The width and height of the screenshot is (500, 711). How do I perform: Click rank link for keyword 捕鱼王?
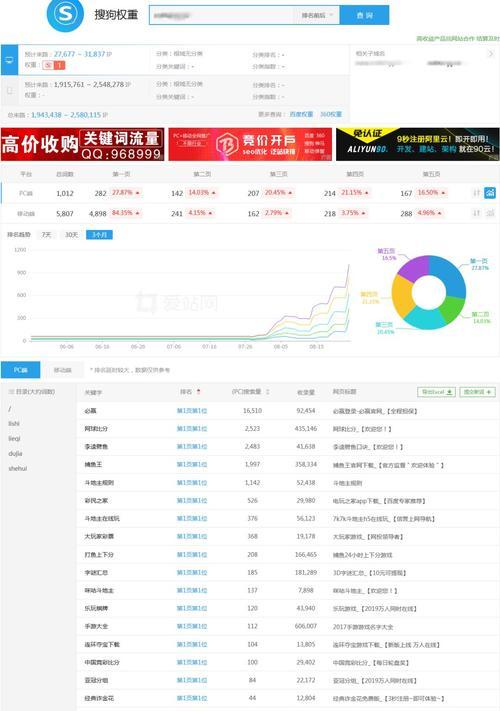(x=192, y=464)
